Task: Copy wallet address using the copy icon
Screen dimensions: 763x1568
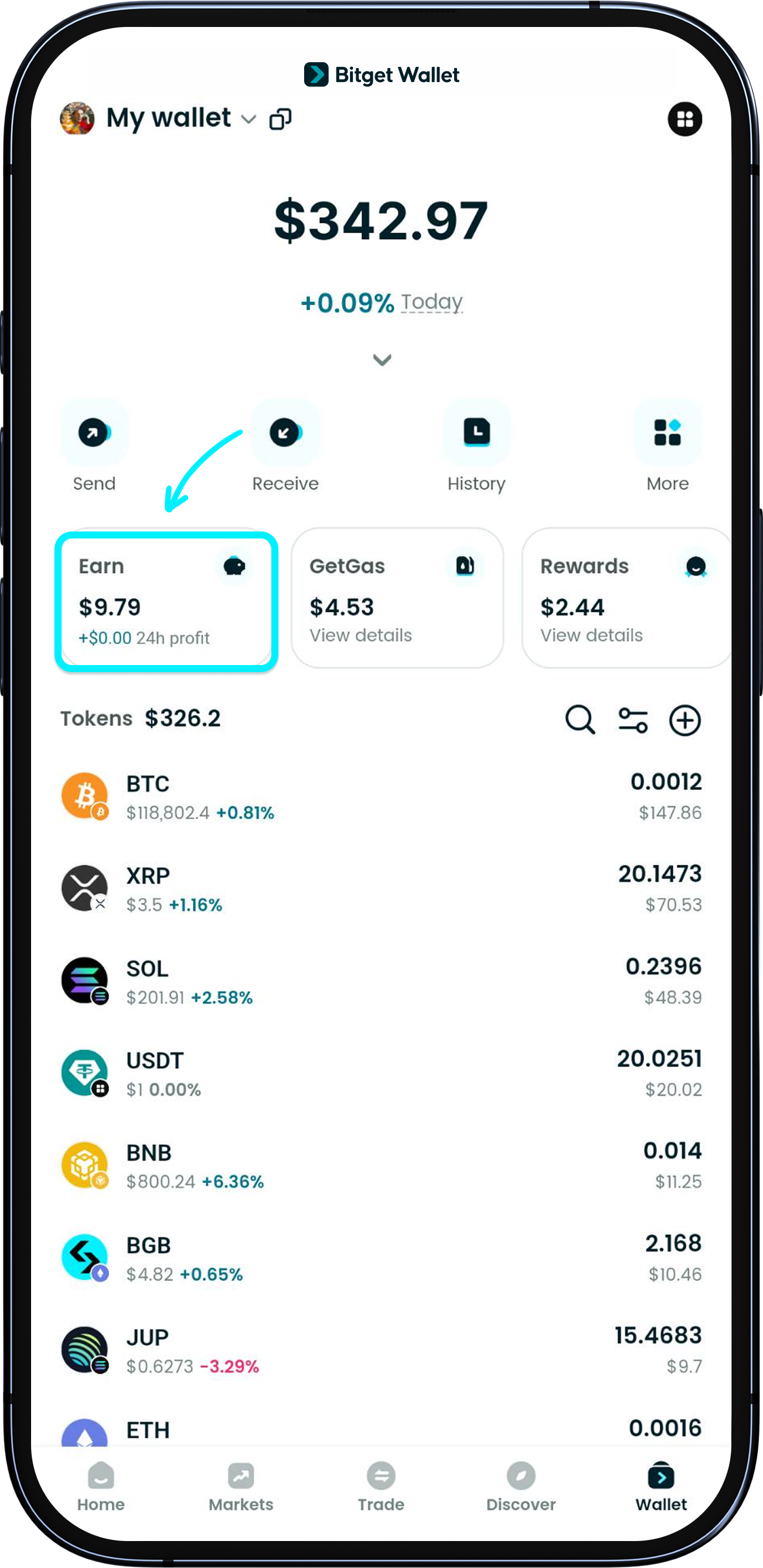Action: tap(280, 119)
